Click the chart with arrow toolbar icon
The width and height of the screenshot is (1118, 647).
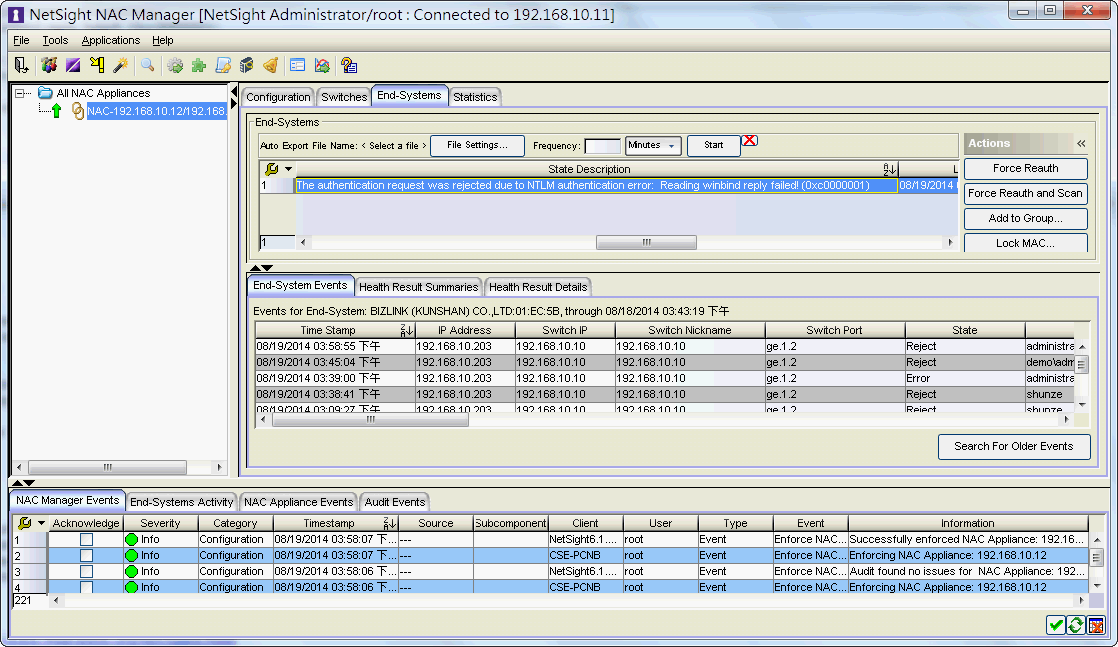point(322,66)
